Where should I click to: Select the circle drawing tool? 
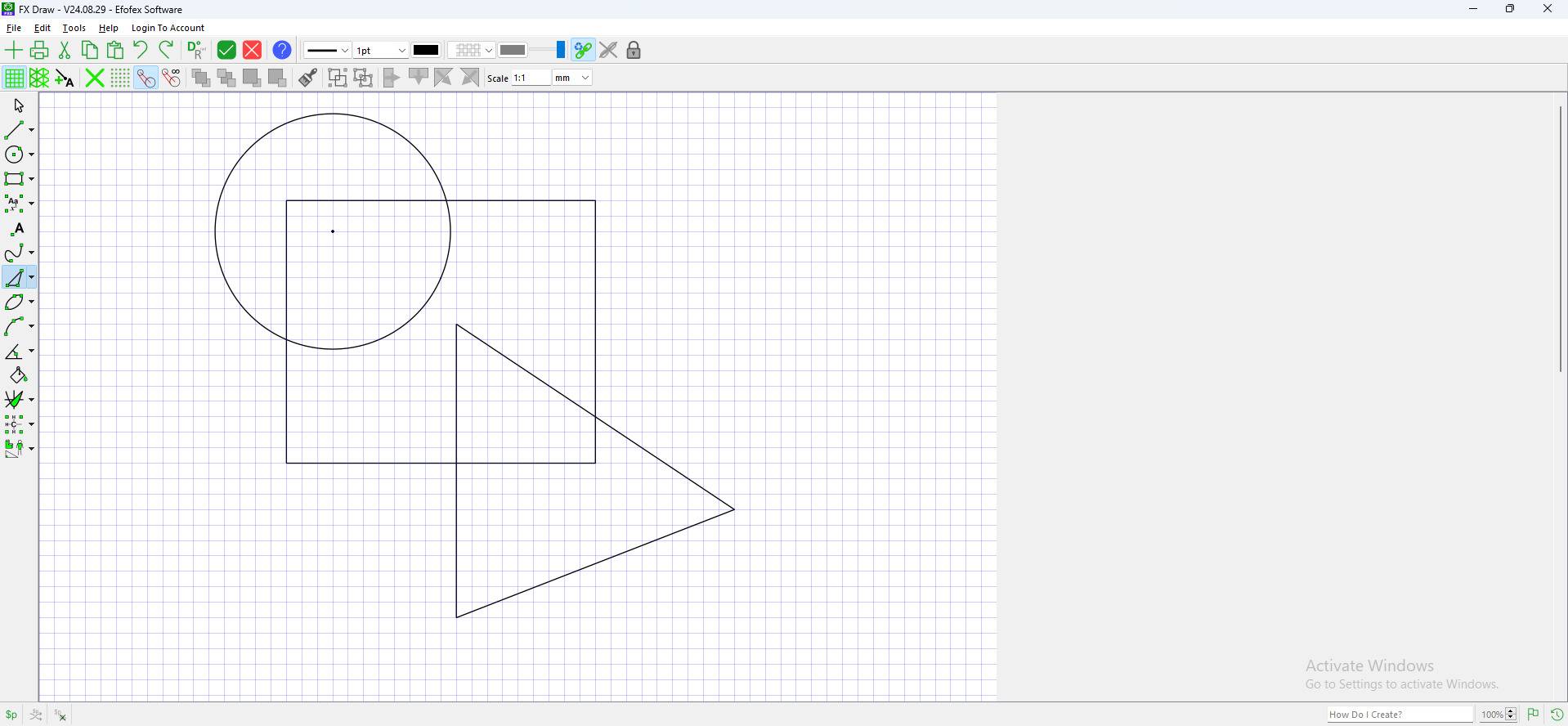16,155
